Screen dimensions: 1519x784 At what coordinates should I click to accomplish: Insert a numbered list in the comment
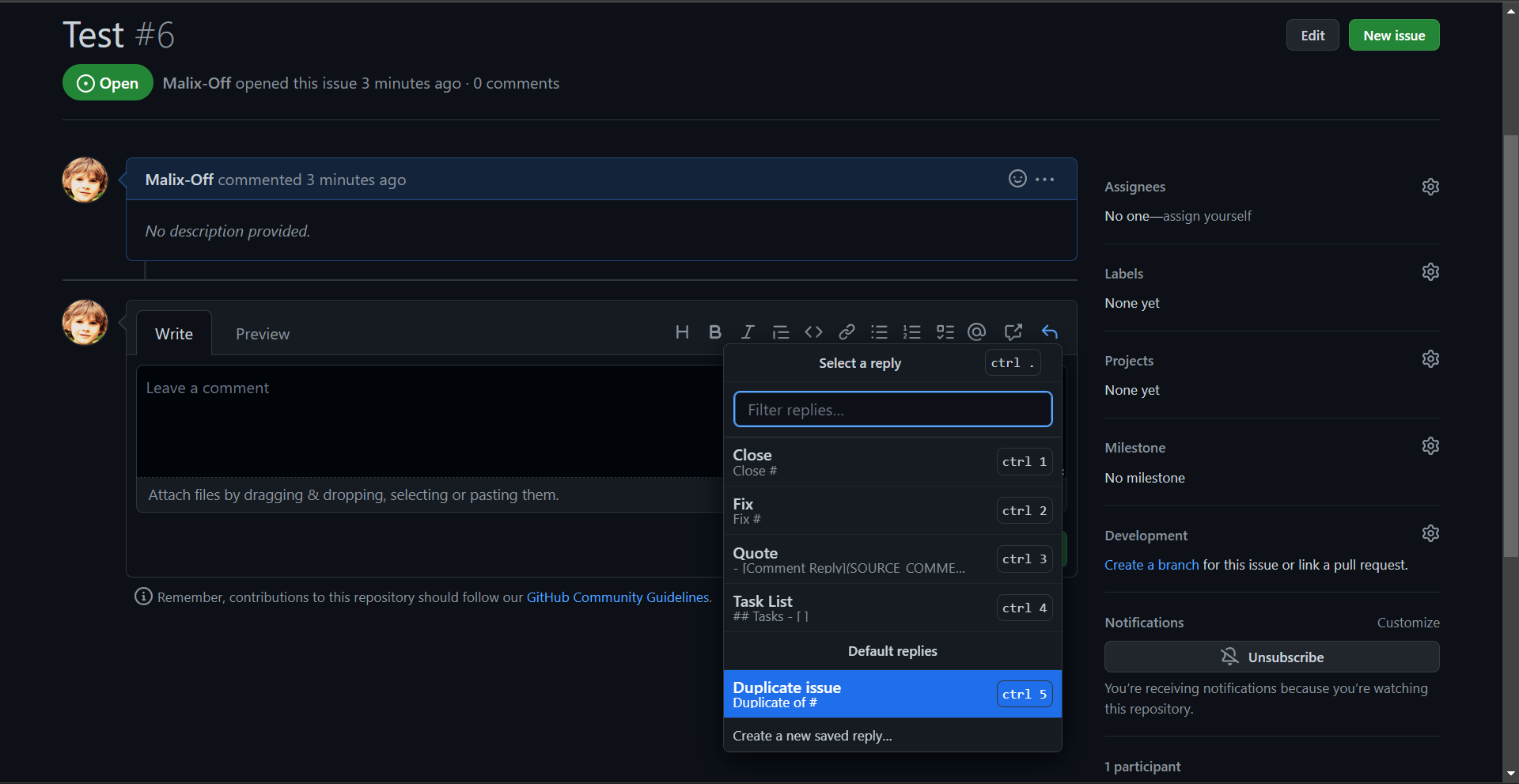point(911,331)
